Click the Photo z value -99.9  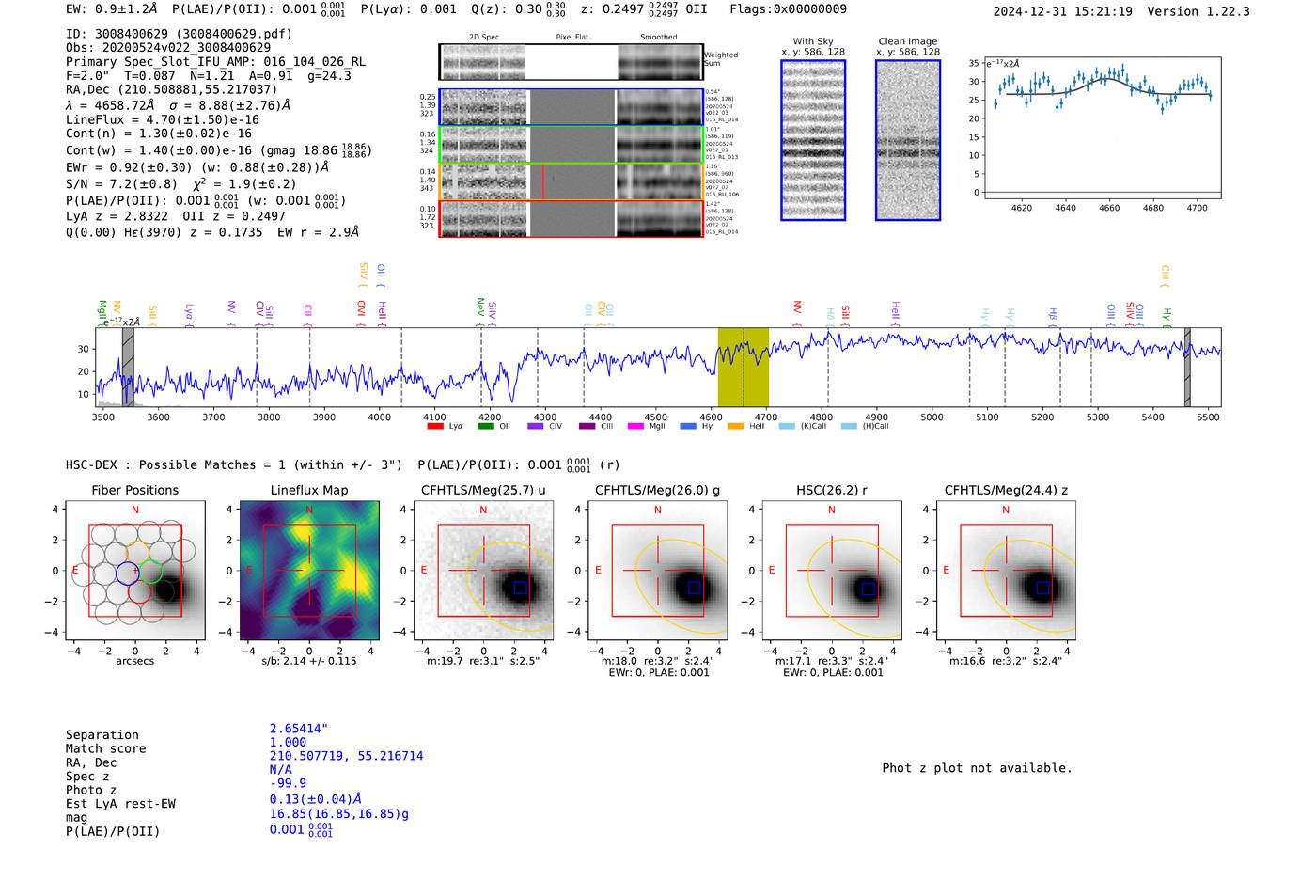[288, 783]
